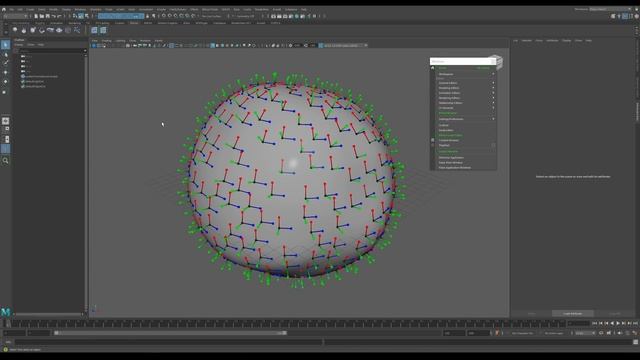Open the File menu
The image size is (640, 360).
pyautogui.click(x=11, y=9)
